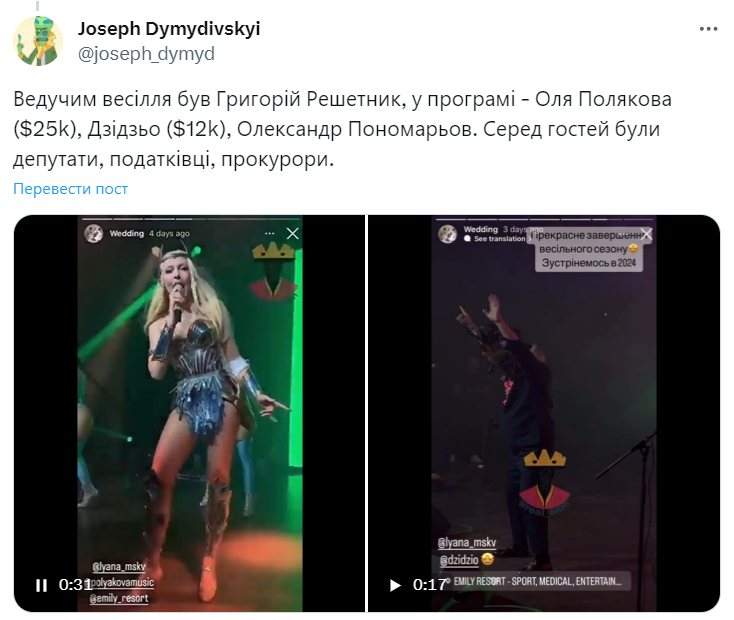The width and height of the screenshot is (734, 620).
Task: Tap the @emily_resort tag in left video
Action: tap(119, 598)
